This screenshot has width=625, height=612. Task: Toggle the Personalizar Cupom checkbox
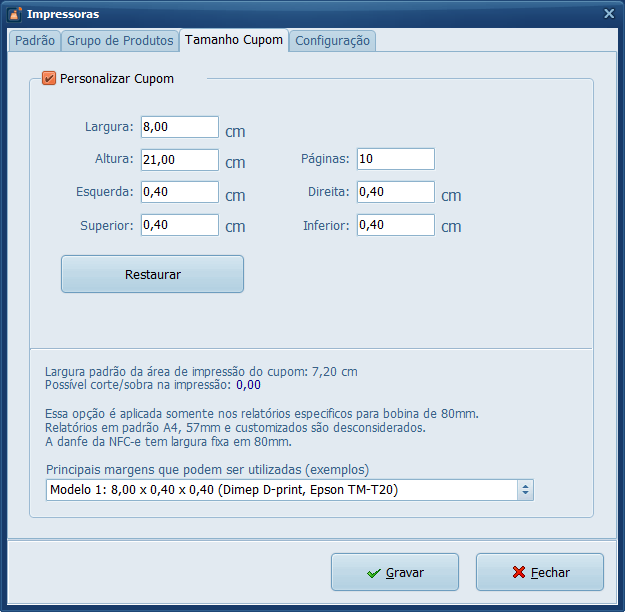point(49,78)
